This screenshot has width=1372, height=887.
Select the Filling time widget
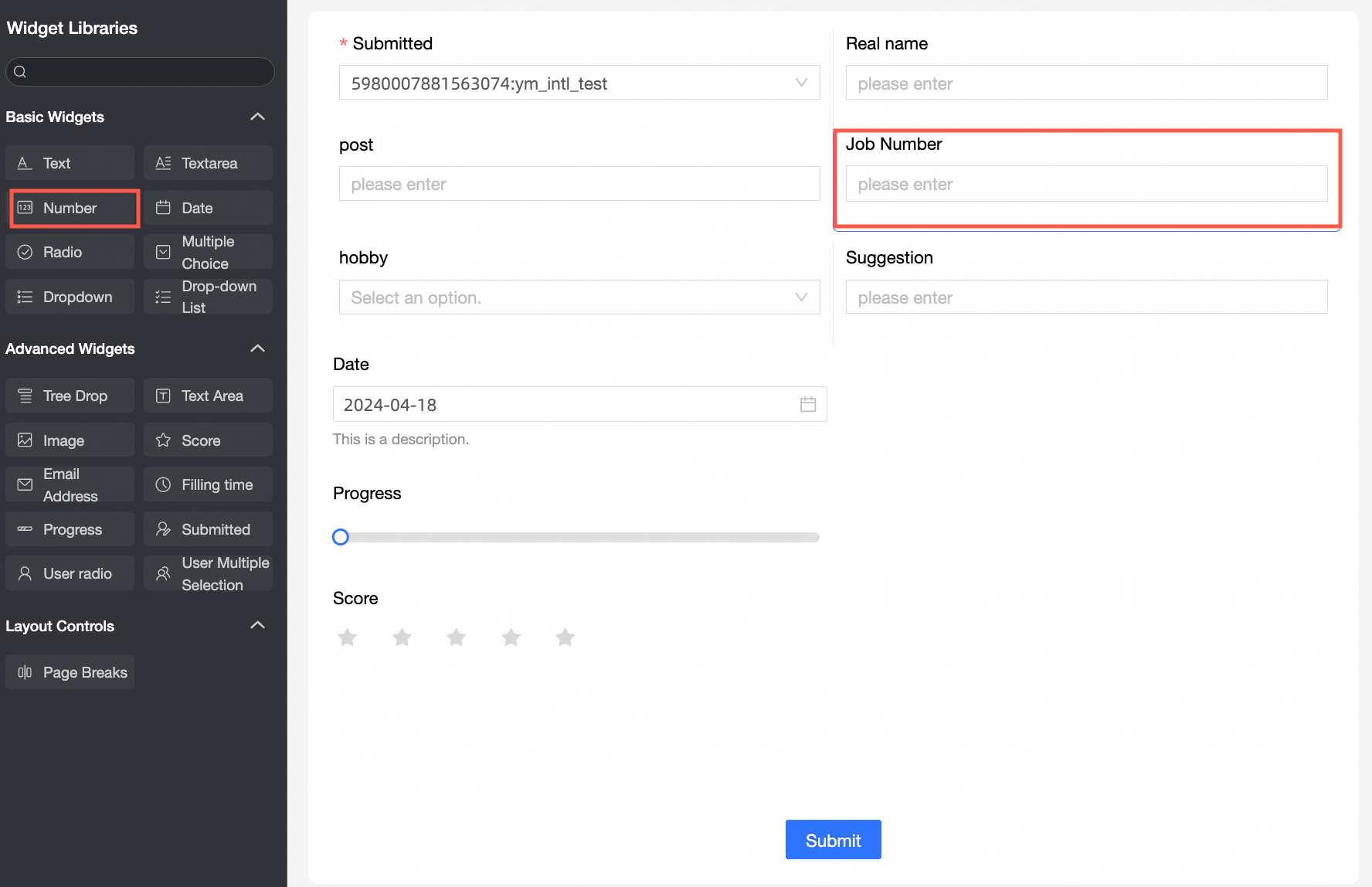tap(207, 484)
